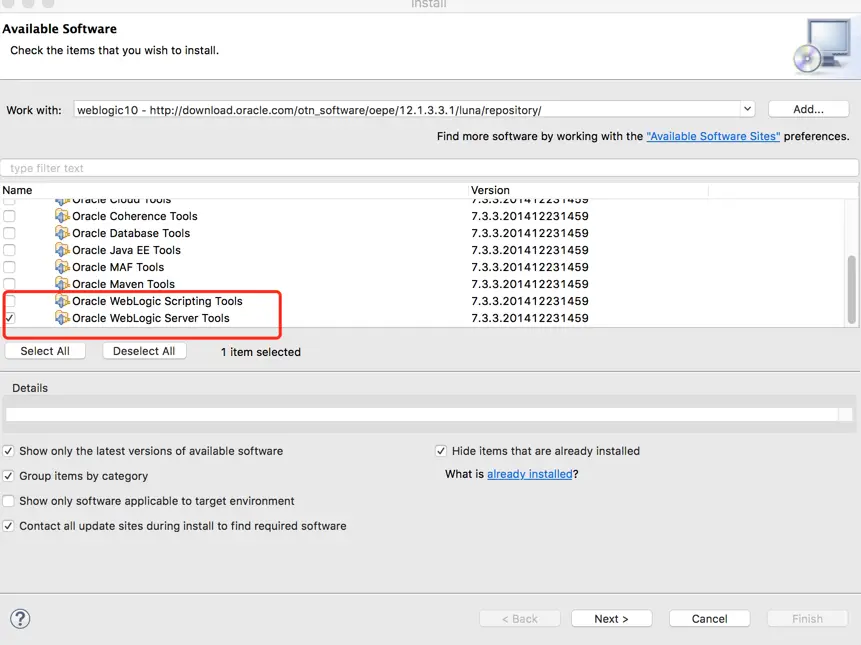Select the Oracle Database Tools row text
Viewport: 861px width, 645px height.
131,233
